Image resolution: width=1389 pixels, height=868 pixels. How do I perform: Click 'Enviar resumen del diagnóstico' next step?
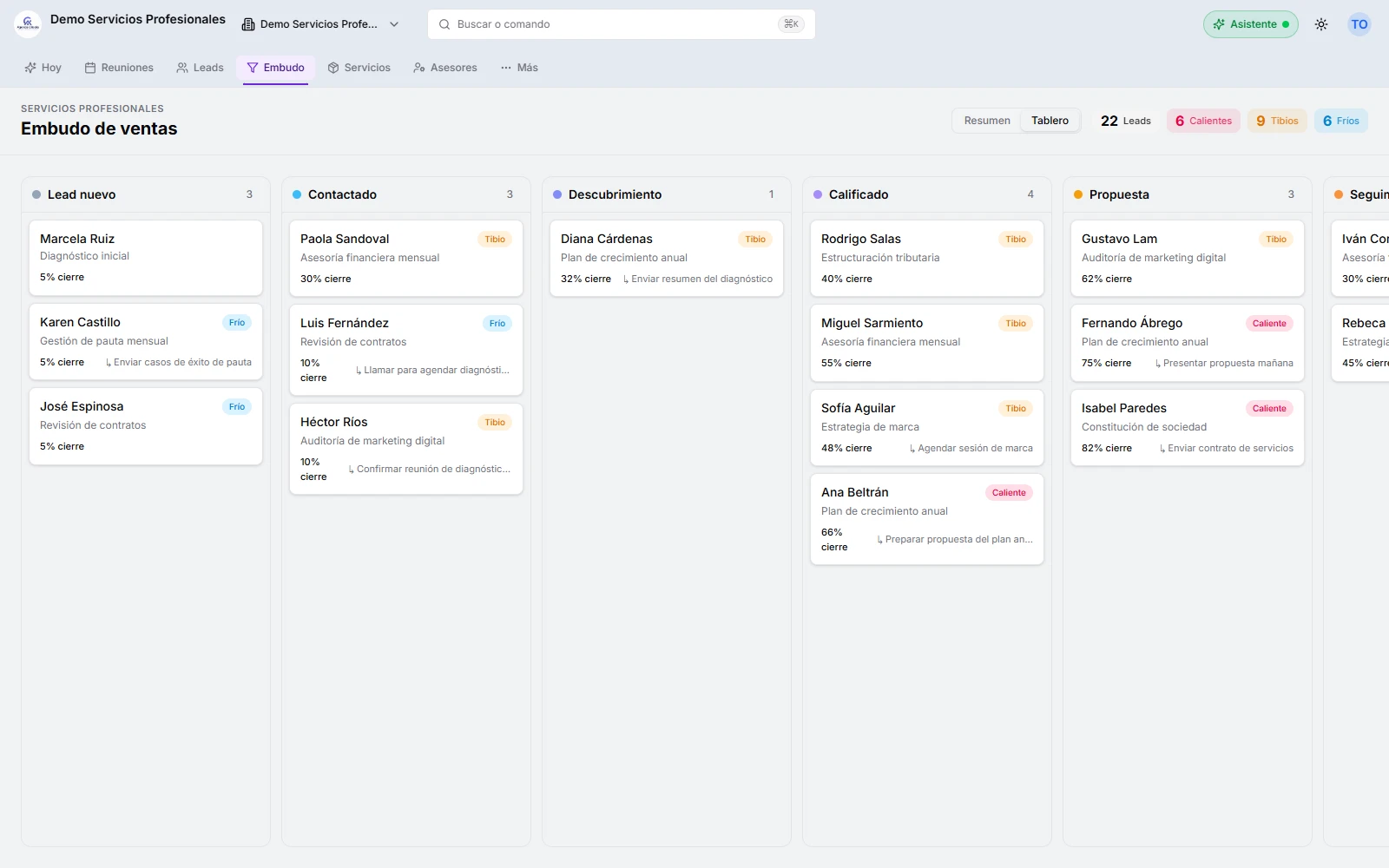(x=698, y=279)
